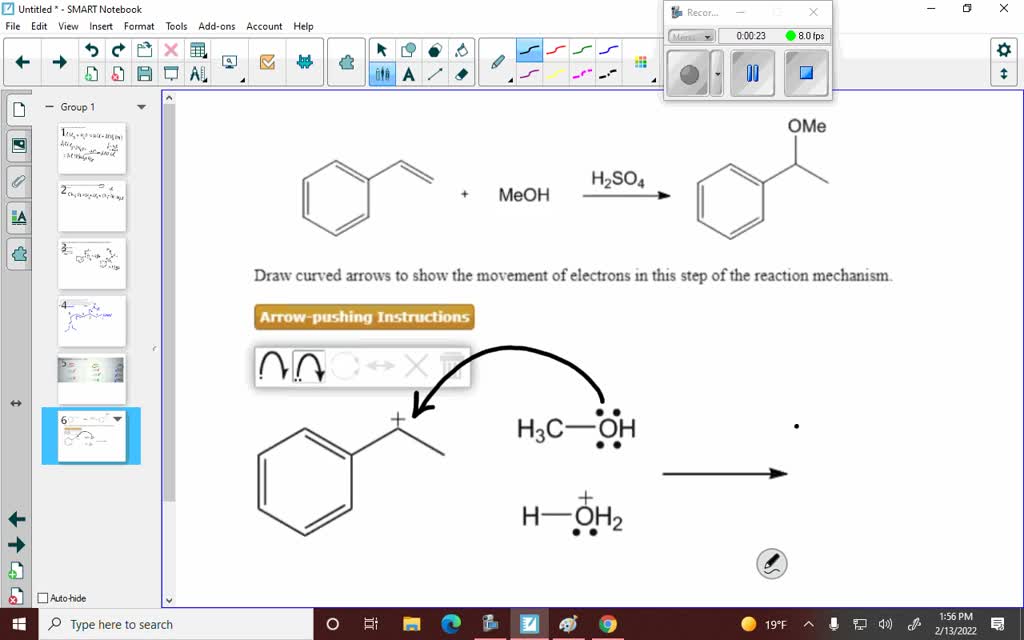Click the Undo icon
The height and width of the screenshot is (640, 1024).
point(91,49)
